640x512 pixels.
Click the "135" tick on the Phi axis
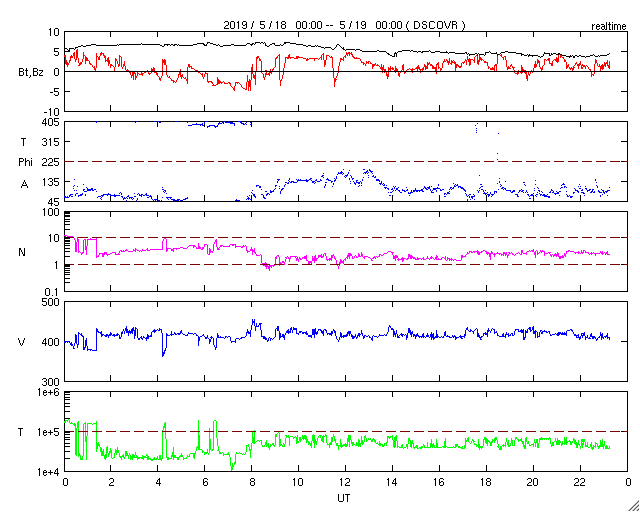51,182
